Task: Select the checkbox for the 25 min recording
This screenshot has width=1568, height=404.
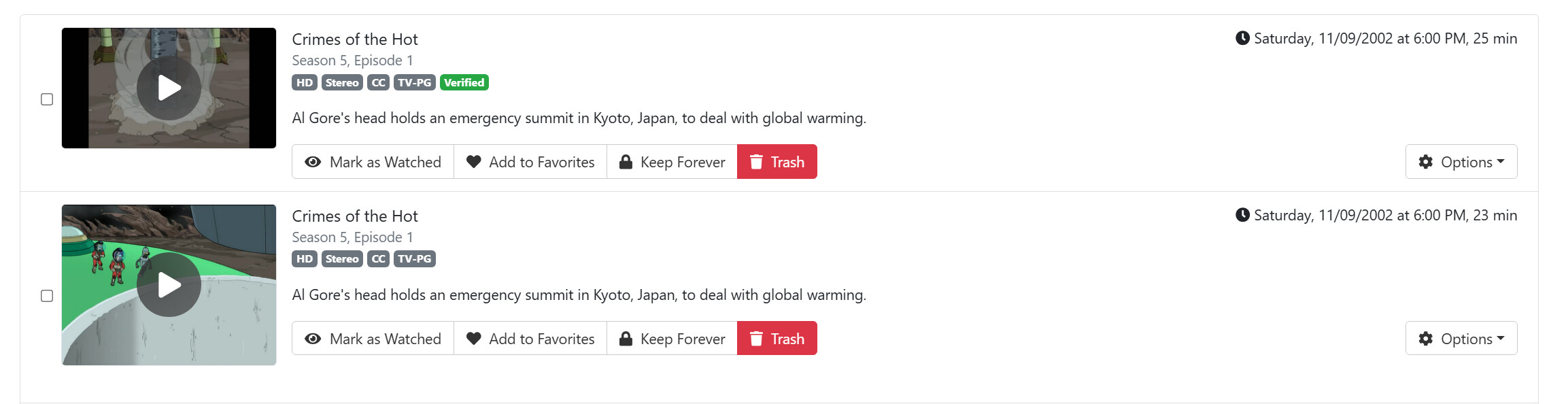Action: click(47, 99)
